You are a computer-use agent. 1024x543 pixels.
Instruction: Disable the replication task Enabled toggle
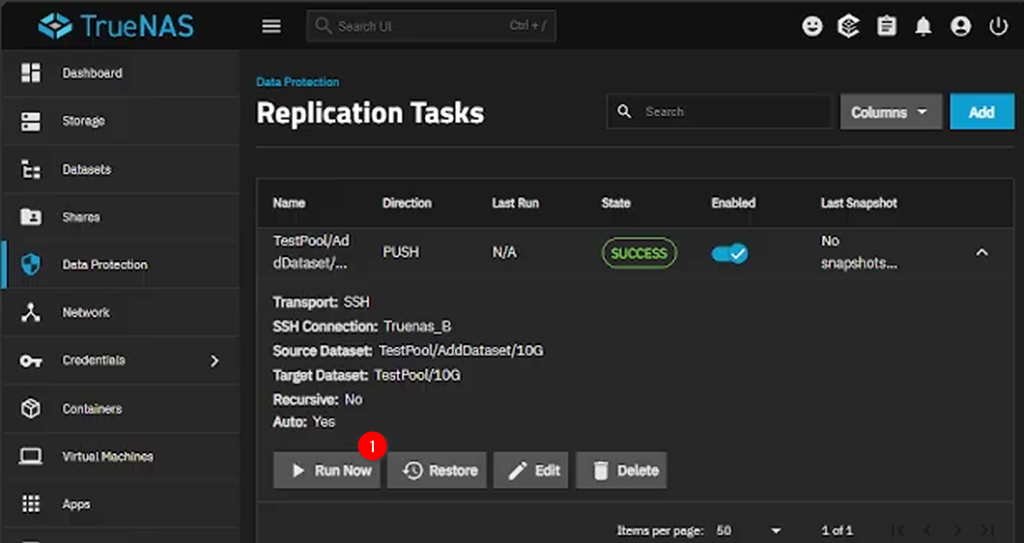tap(729, 254)
